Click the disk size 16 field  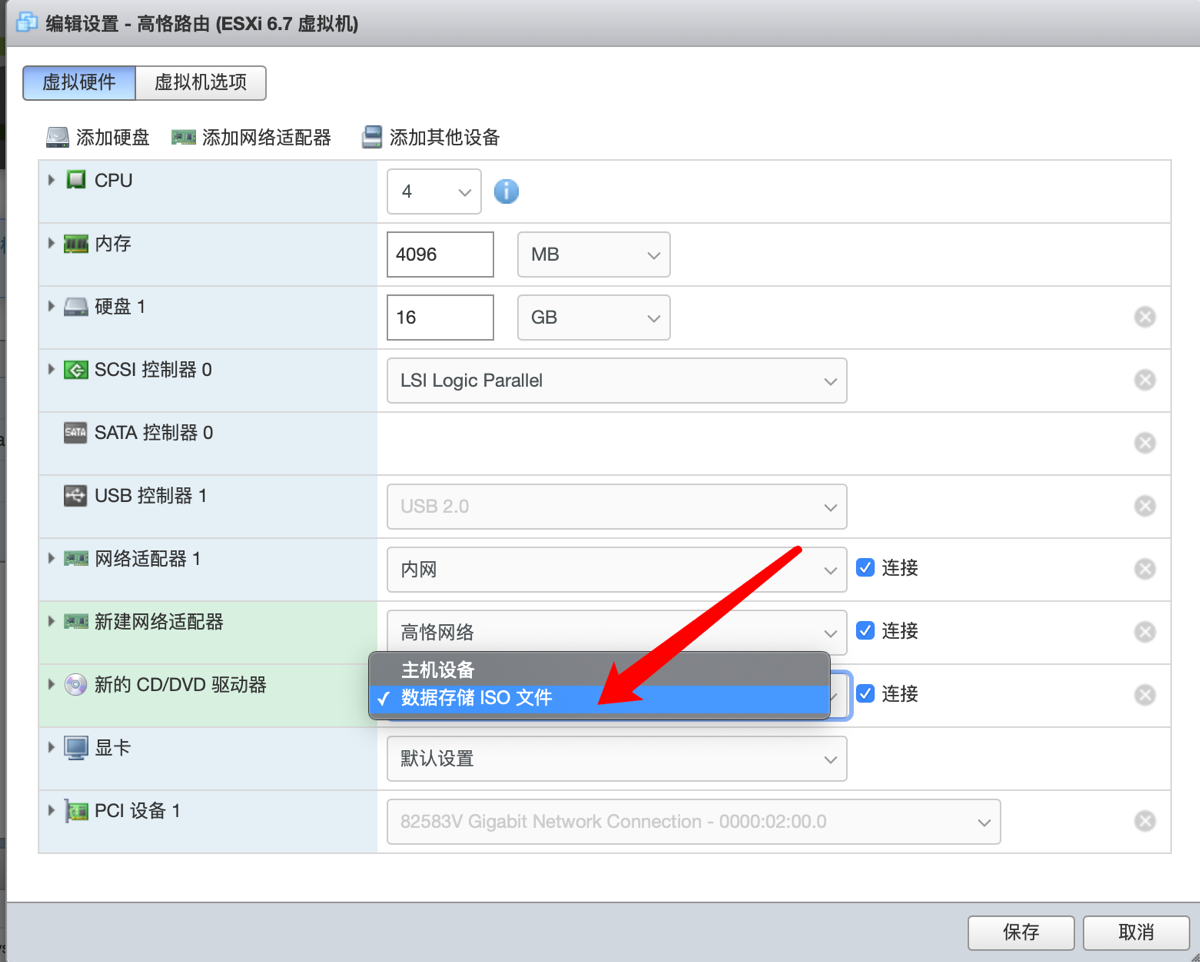coord(440,317)
